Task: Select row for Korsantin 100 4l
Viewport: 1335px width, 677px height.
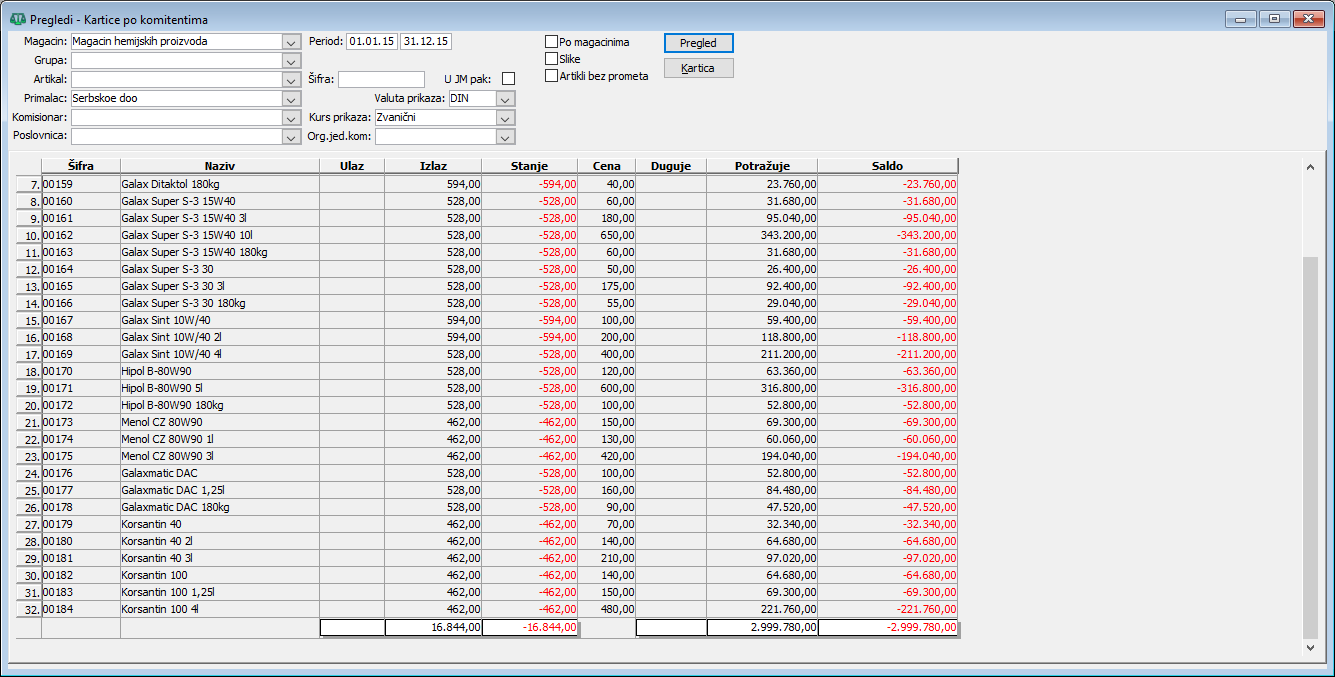Action: (219, 609)
